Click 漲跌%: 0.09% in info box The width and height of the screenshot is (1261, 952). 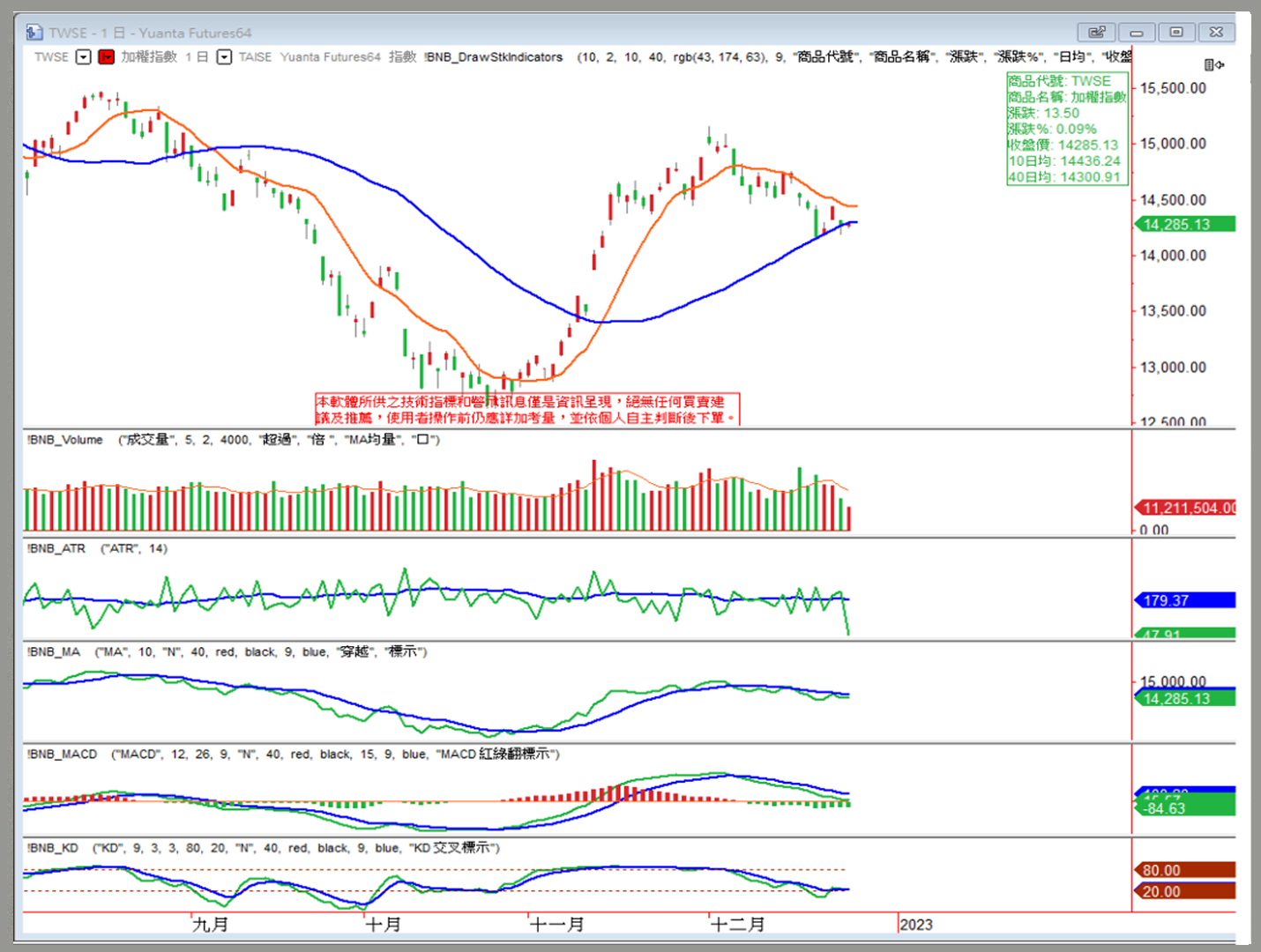1052,129
